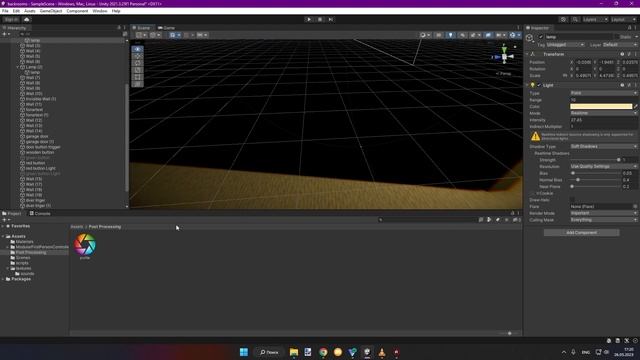Image resolution: width=640 pixels, height=360 pixels.
Task: Open the Render Mode 'Important' dropdown
Action: pos(604,213)
